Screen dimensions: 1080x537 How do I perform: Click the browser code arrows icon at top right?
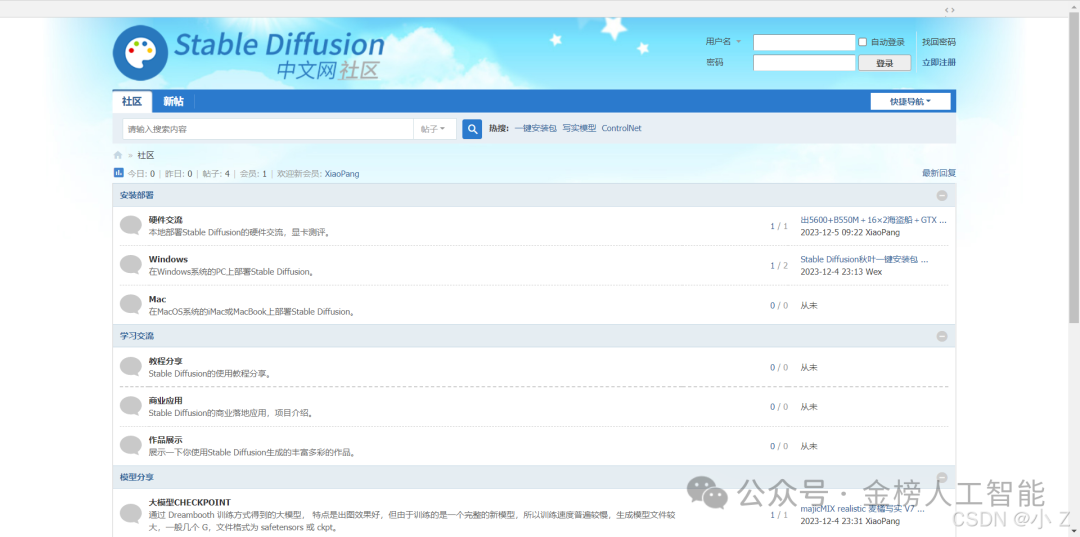[x=949, y=10]
